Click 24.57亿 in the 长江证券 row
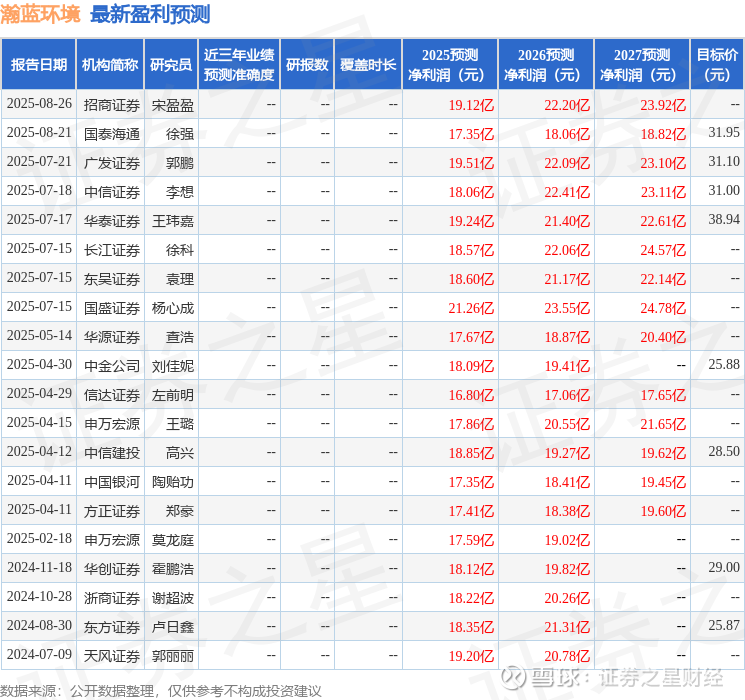The image size is (745, 700). (x=663, y=249)
